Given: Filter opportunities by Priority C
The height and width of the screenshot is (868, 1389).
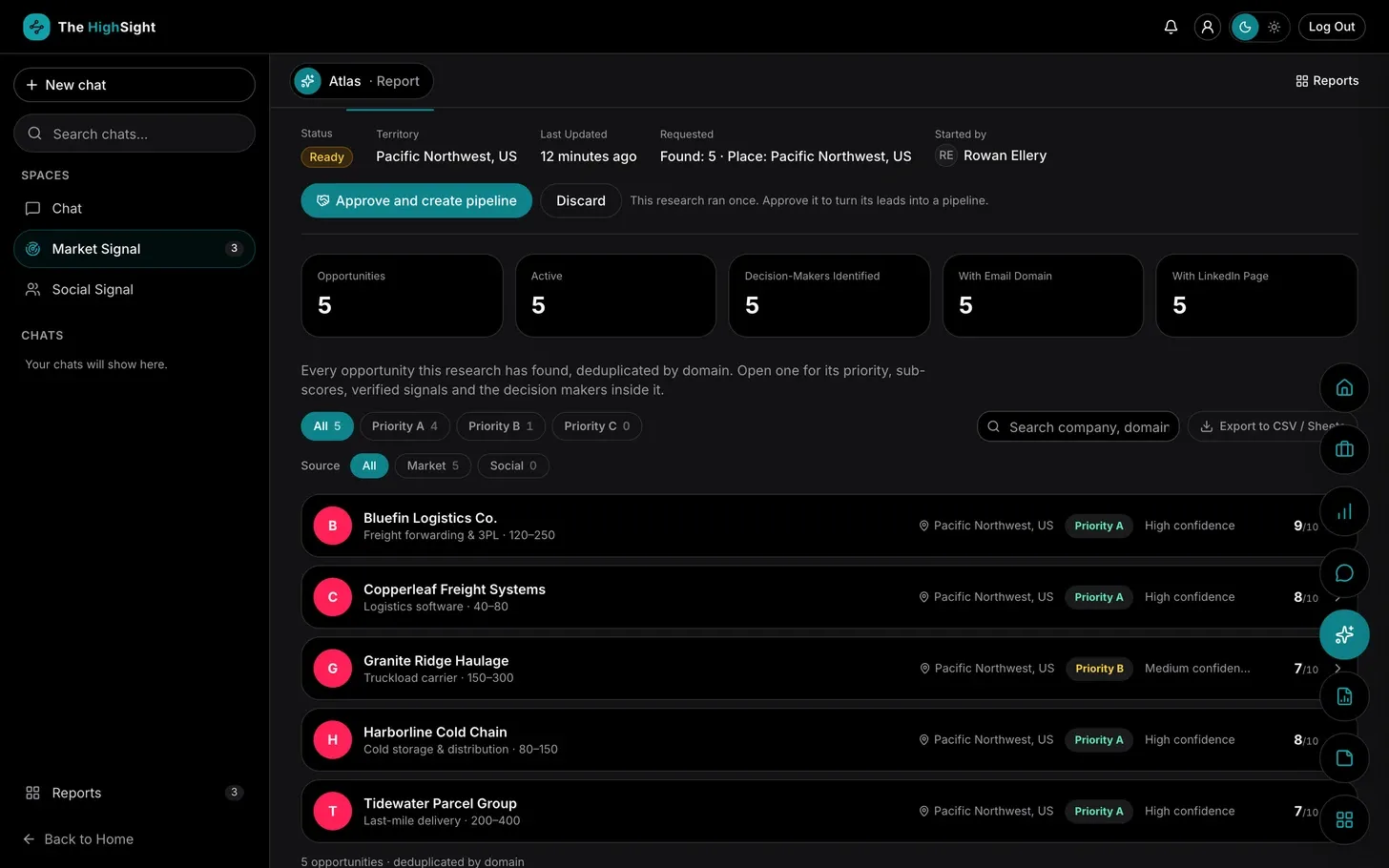Looking at the screenshot, I should tap(597, 426).
